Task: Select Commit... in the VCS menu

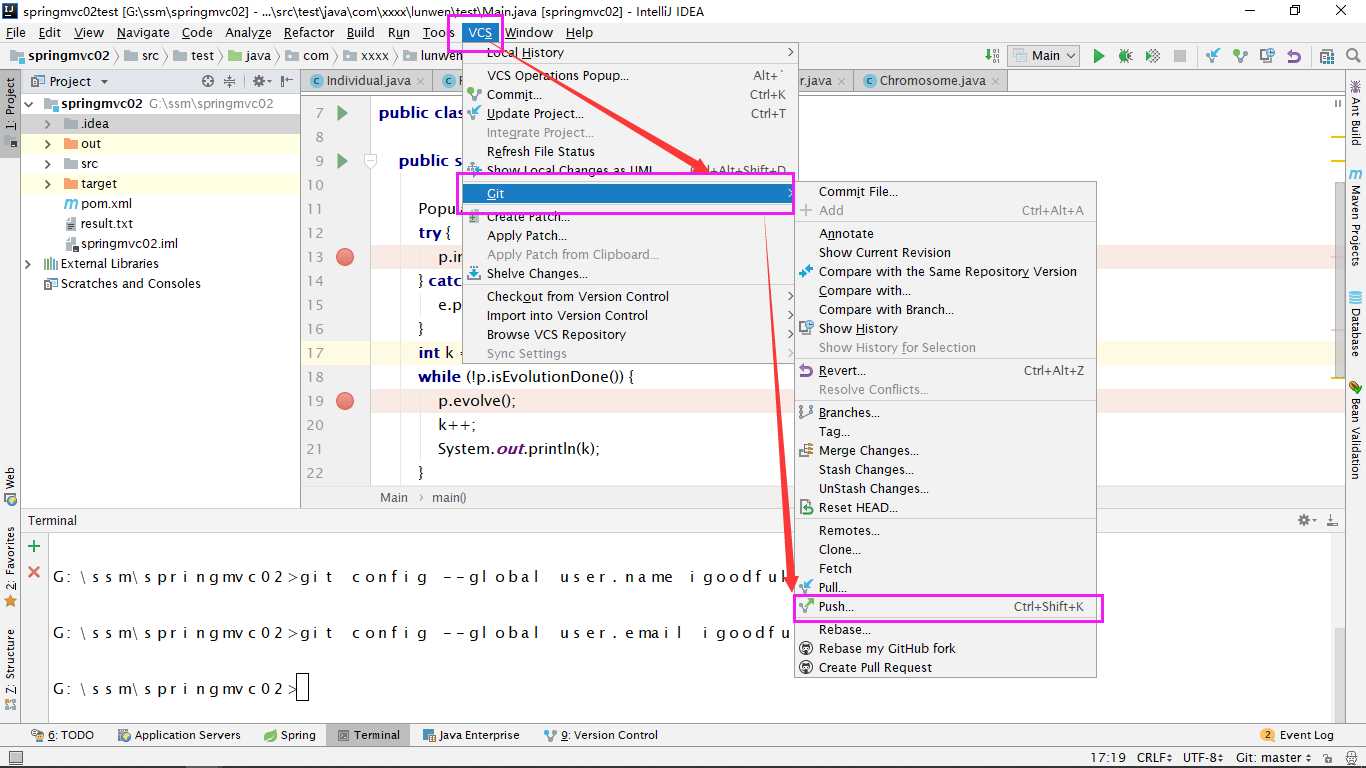Action: 629,95
